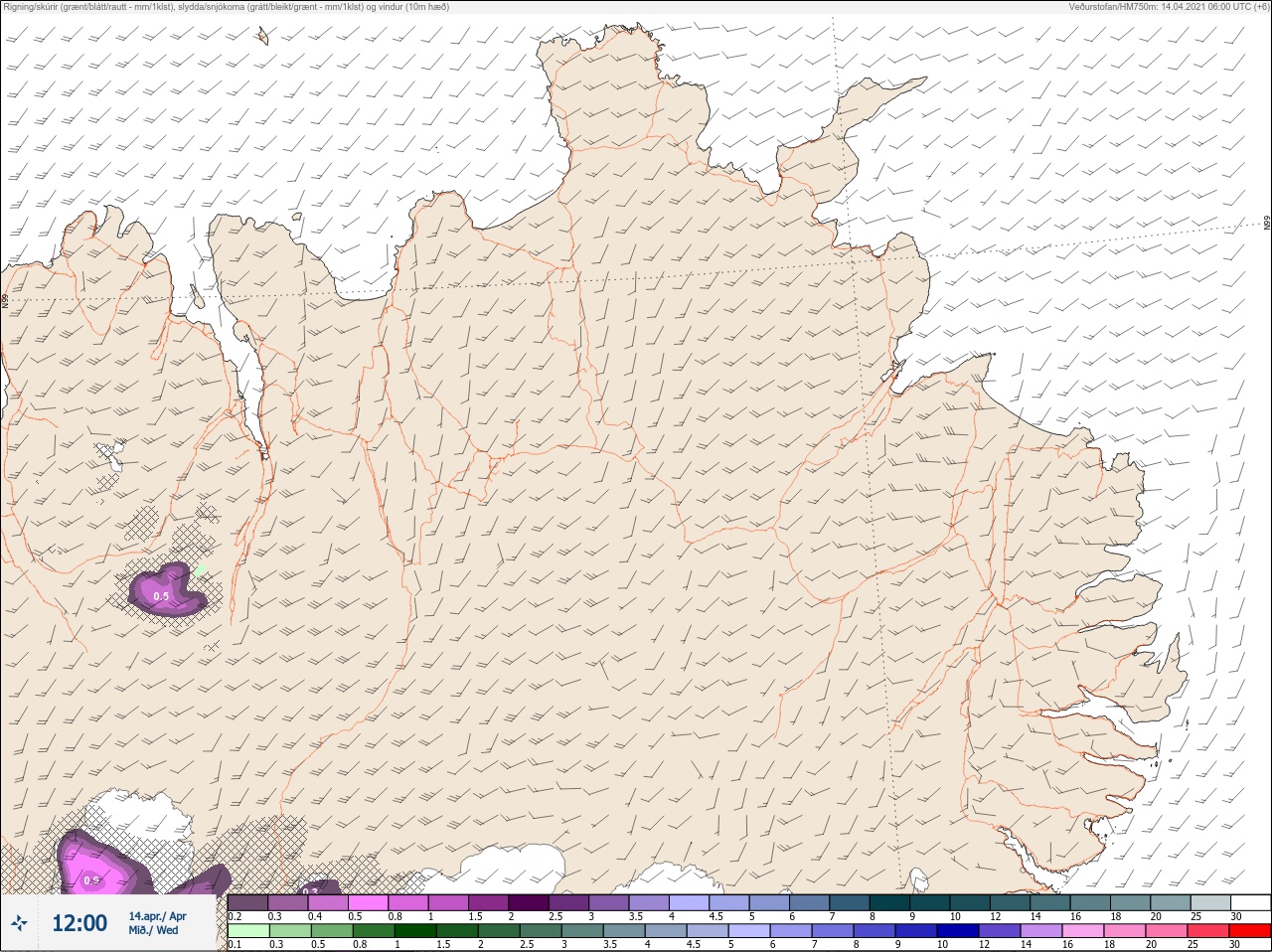Click the 30 value under the upper legend row
Image resolution: width=1272 pixels, height=952 pixels.
coord(1235,916)
